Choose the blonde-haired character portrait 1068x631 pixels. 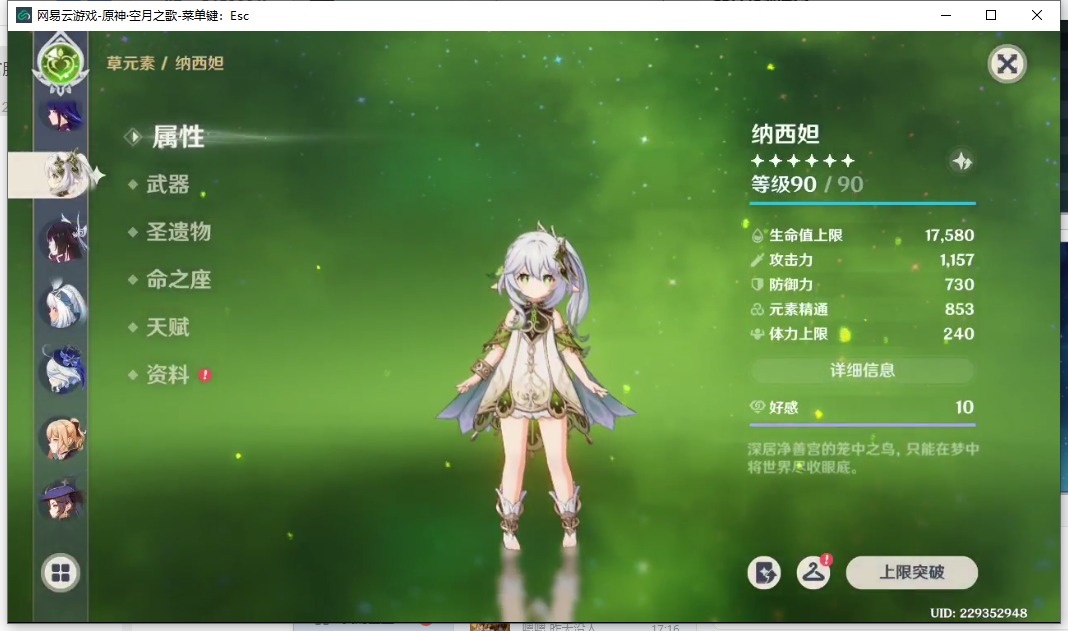point(60,437)
